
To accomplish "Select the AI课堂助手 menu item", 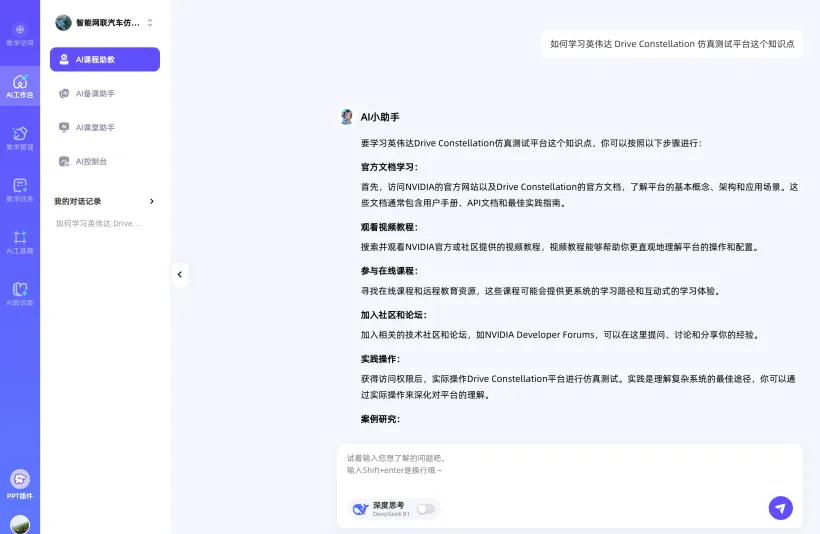I will [x=105, y=128].
